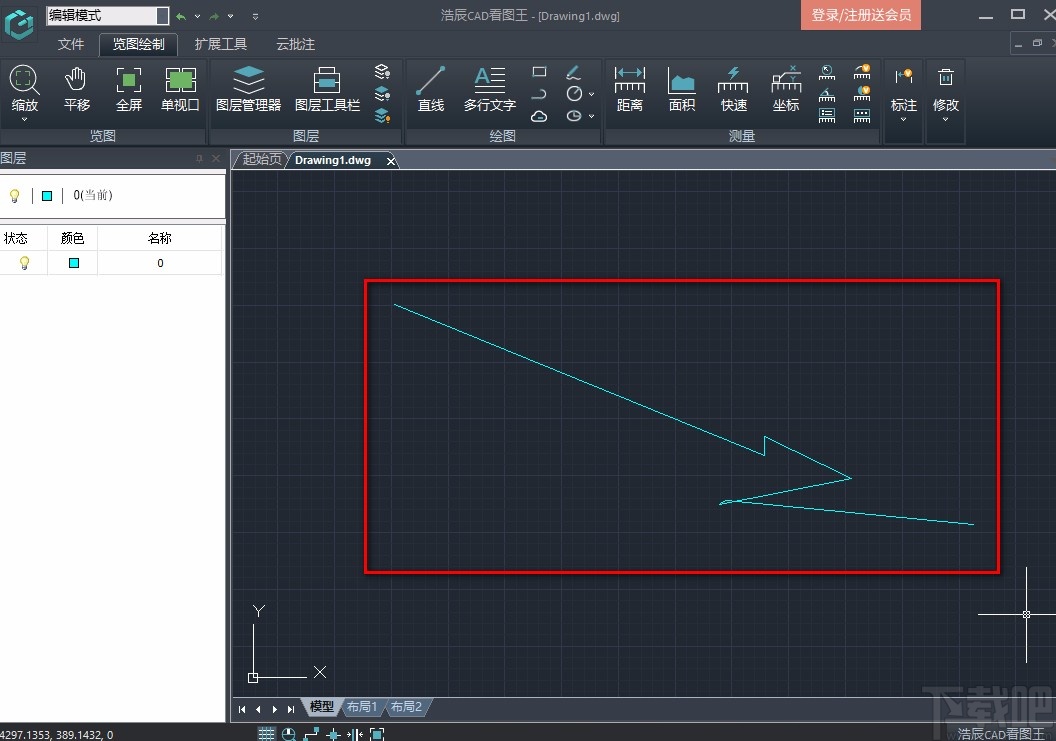Click layer 0 cyan color swatch
The width and height of the screenshot is (1056, 741).
[73, 263]
